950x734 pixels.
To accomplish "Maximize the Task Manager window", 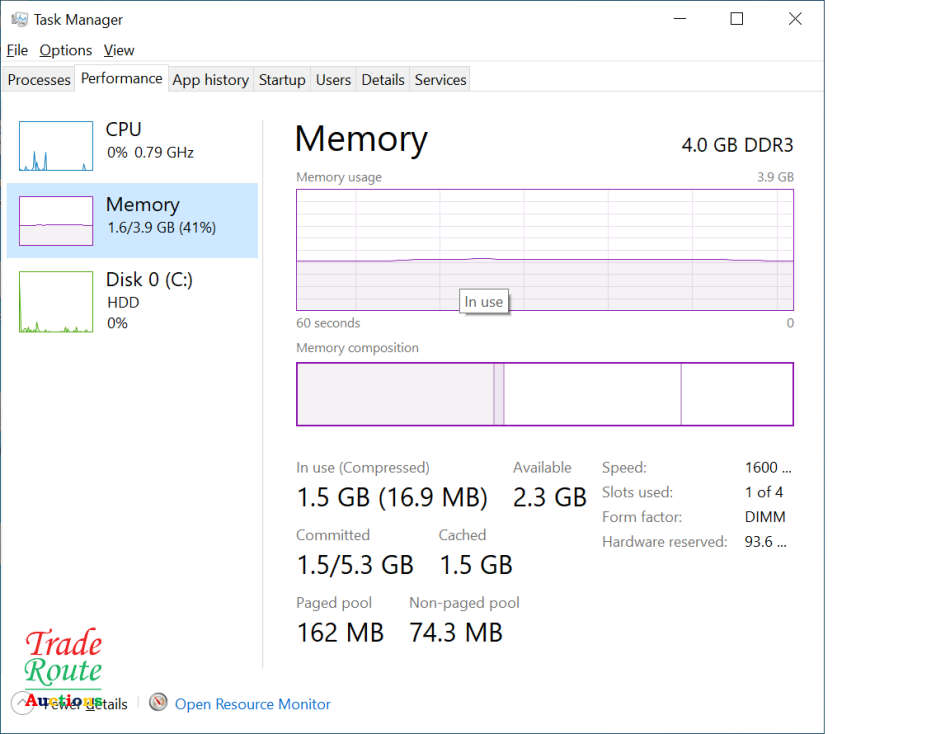I will click(737, 19).
